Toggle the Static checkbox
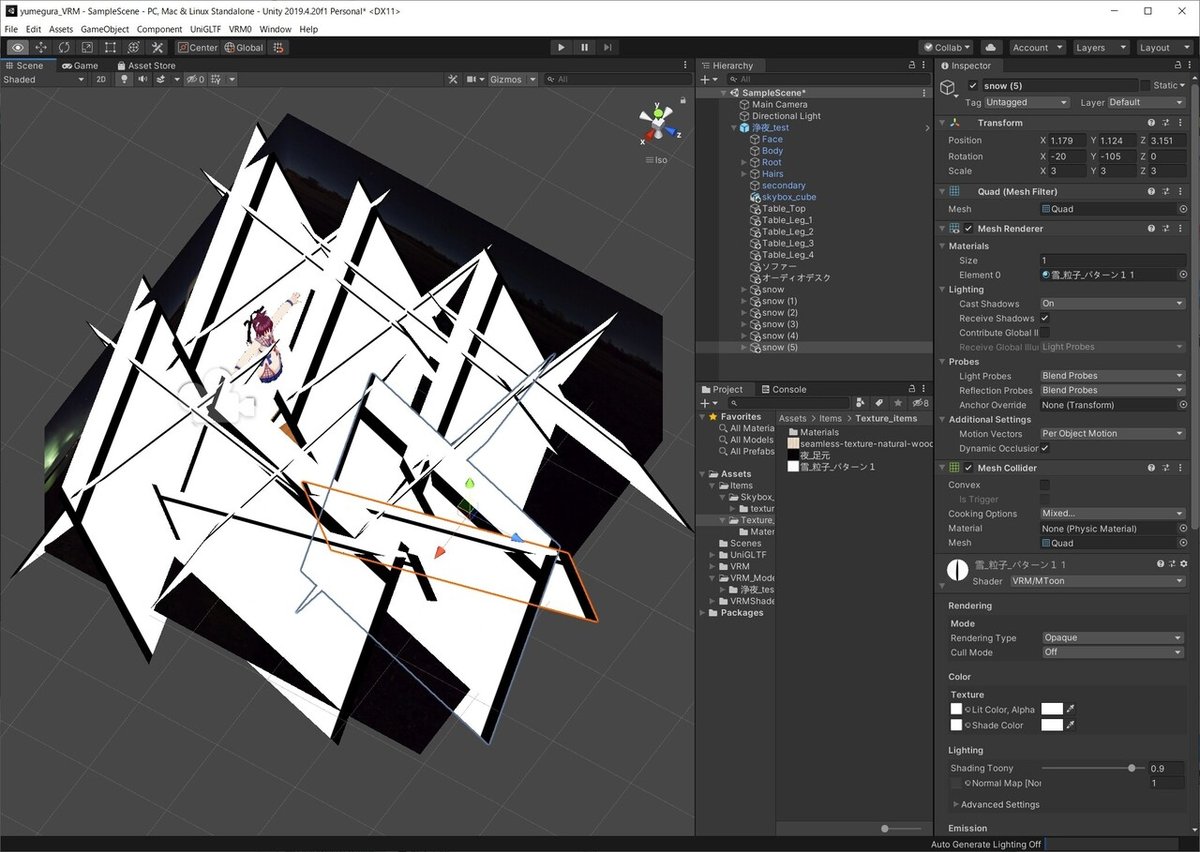 1145,86
